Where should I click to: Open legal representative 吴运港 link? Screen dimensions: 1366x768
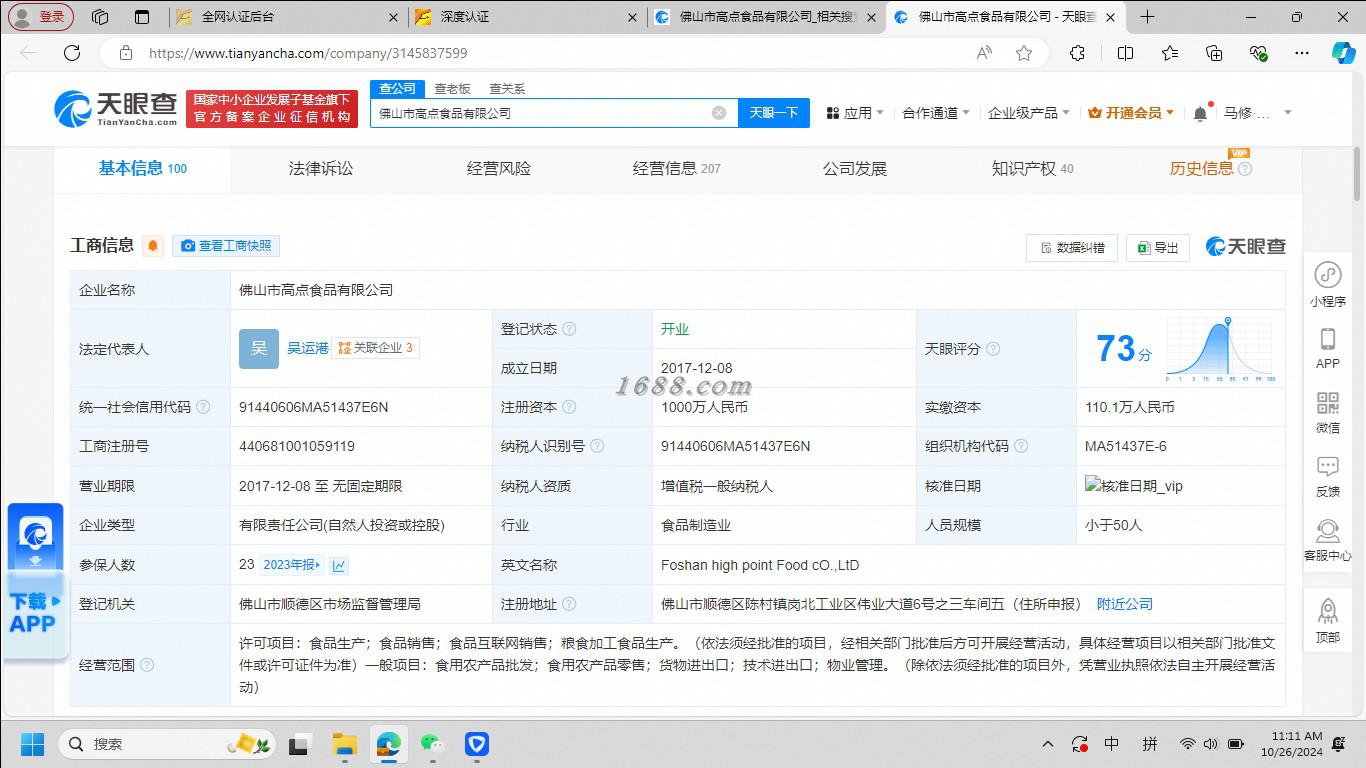pos(308,348)
